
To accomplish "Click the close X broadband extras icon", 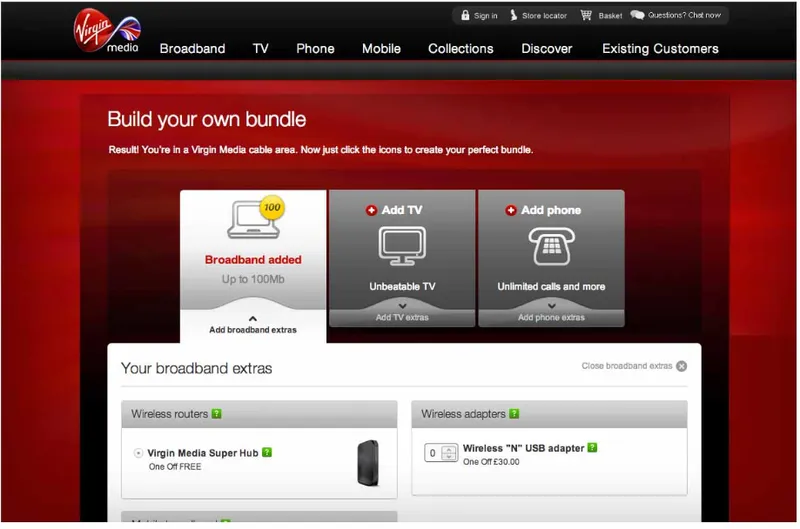I will tap(681, 366).
